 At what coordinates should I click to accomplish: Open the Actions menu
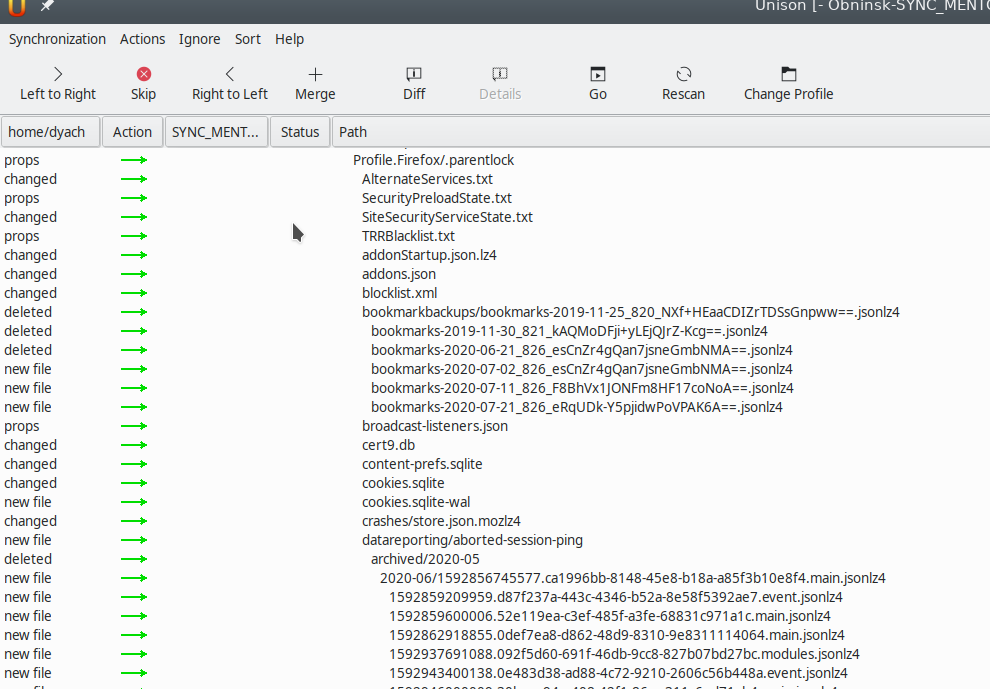tap(143, 39)
